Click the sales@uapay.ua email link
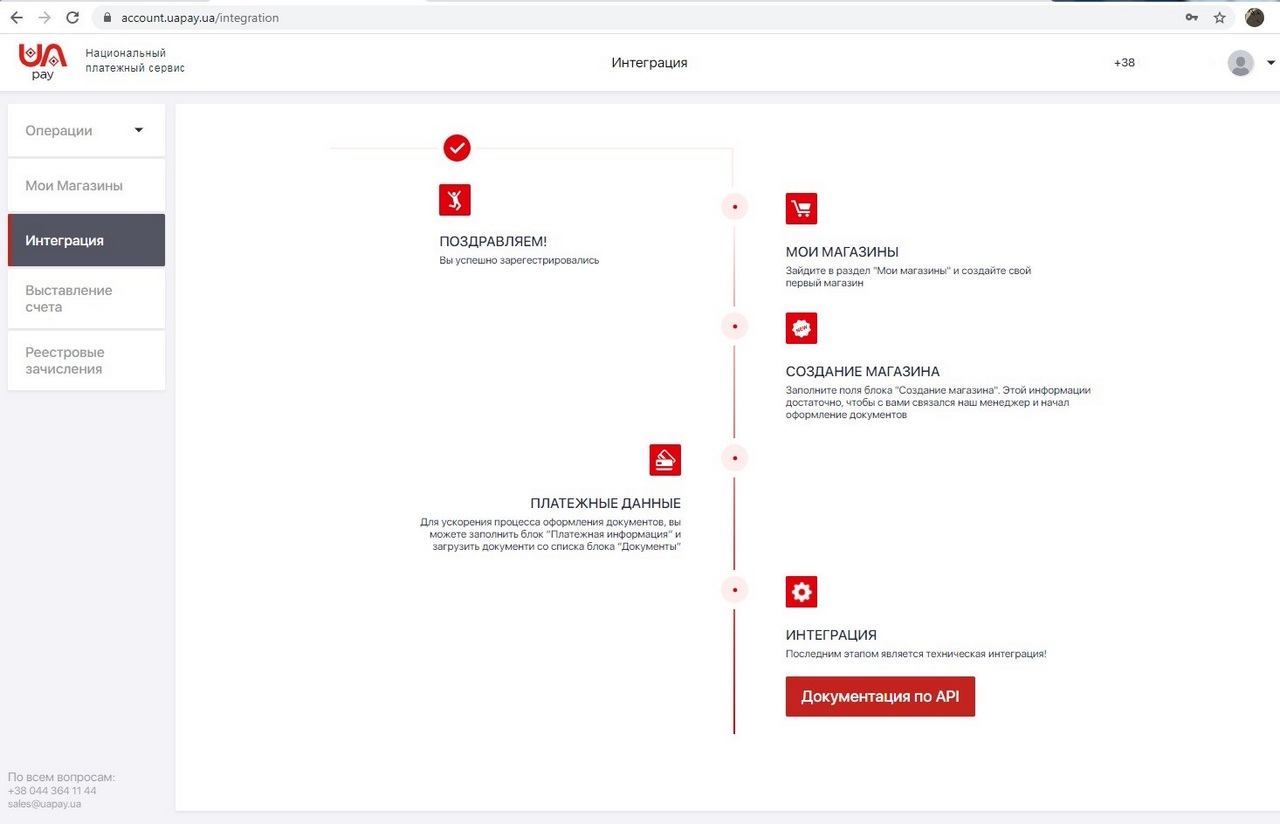This screenshot has height=824, width=1280. (45, 804)
